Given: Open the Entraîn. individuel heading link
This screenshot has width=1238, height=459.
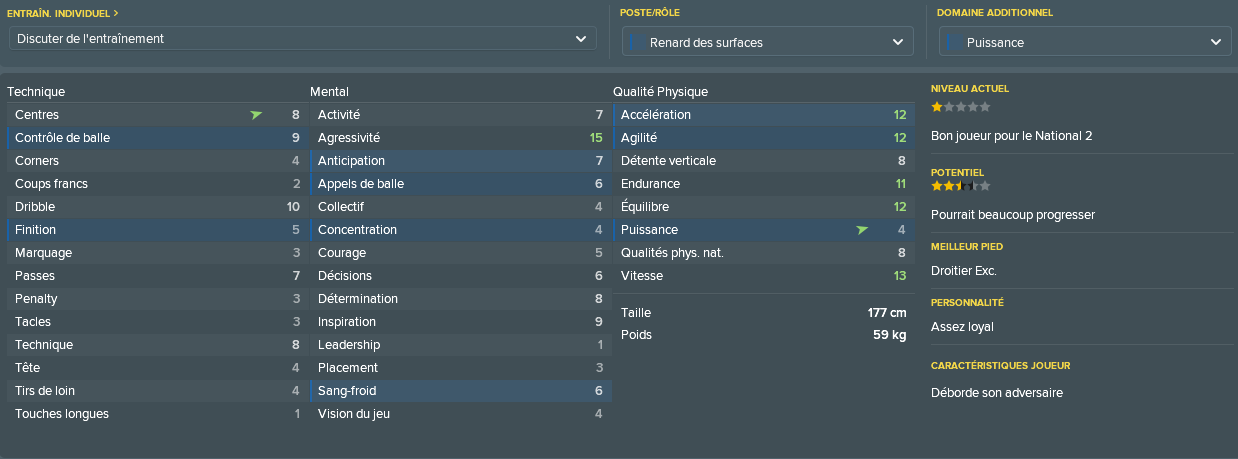Looking at the screenshot, I should [63, 13].
